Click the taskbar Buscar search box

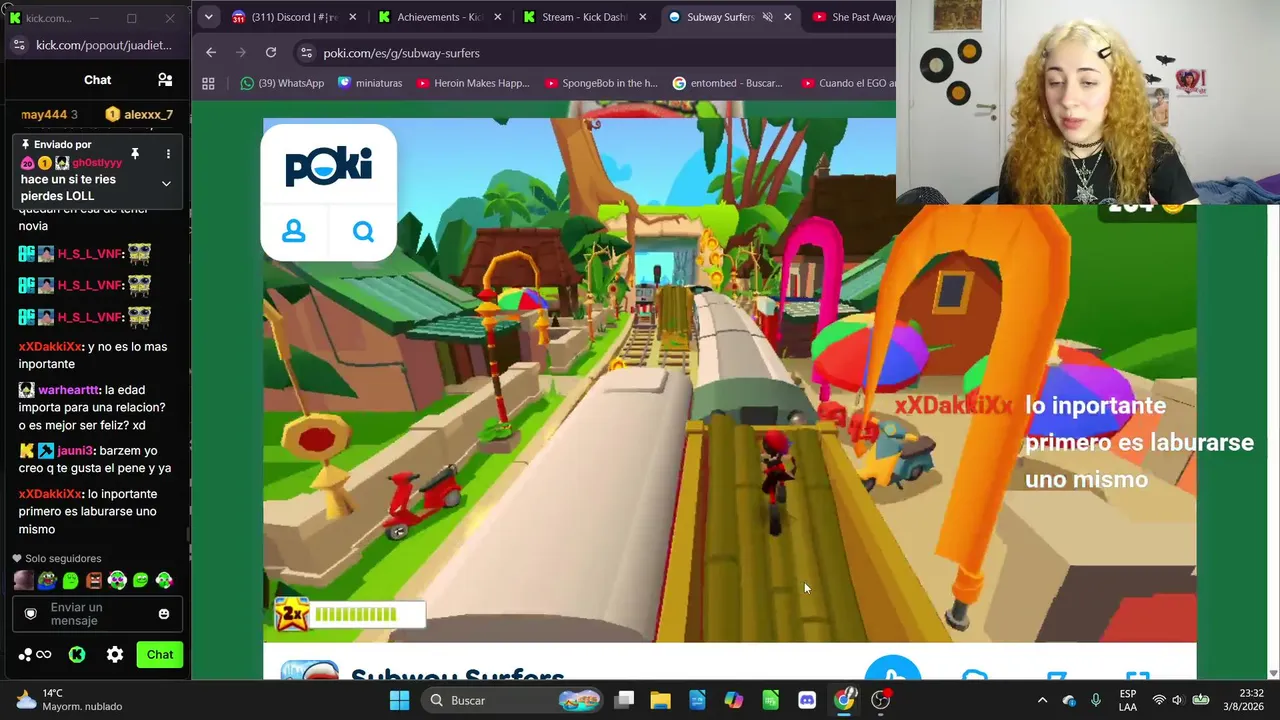click(512, 700)
